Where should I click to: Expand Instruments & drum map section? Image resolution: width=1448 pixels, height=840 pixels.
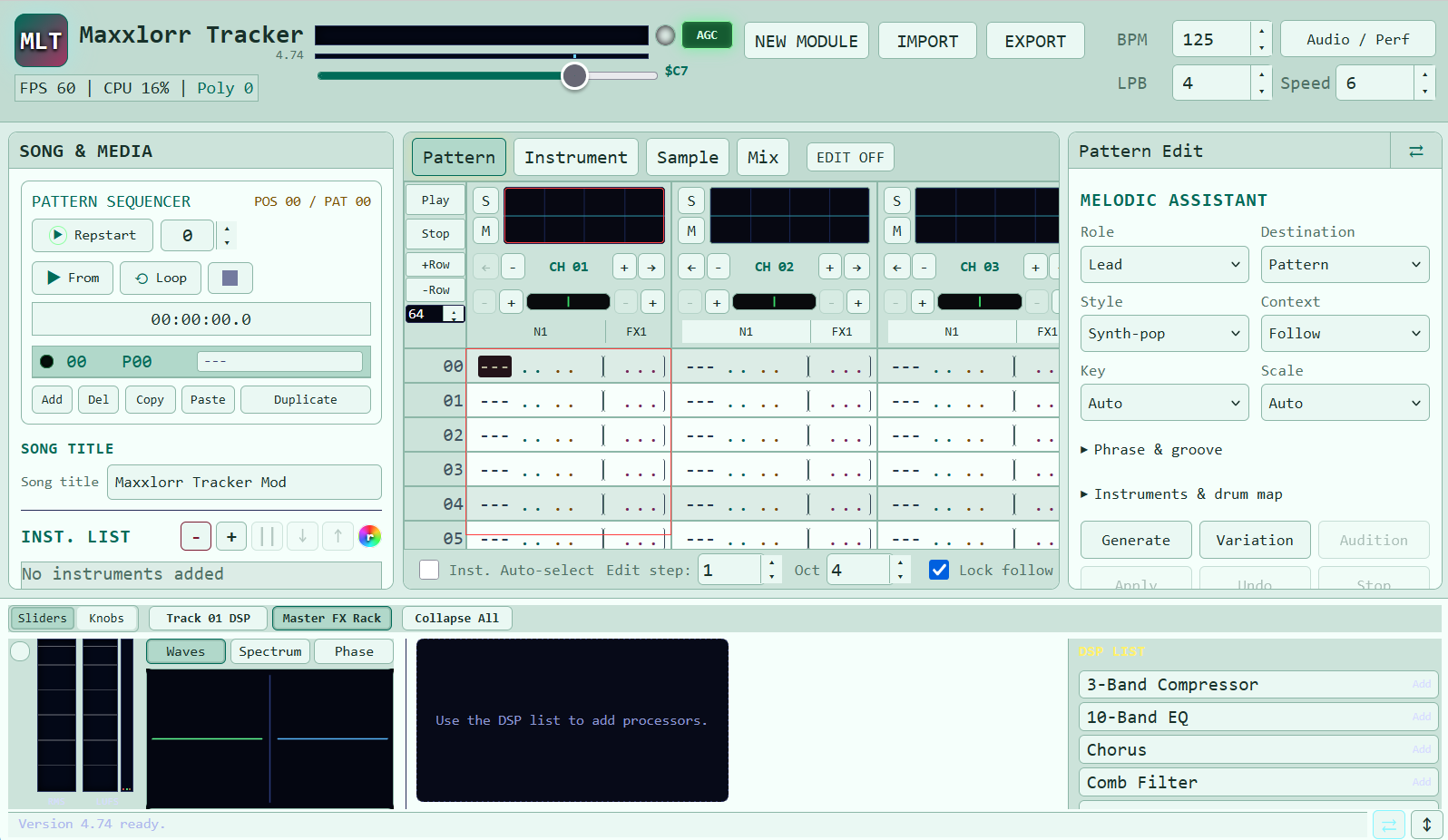pos(1181,494)
